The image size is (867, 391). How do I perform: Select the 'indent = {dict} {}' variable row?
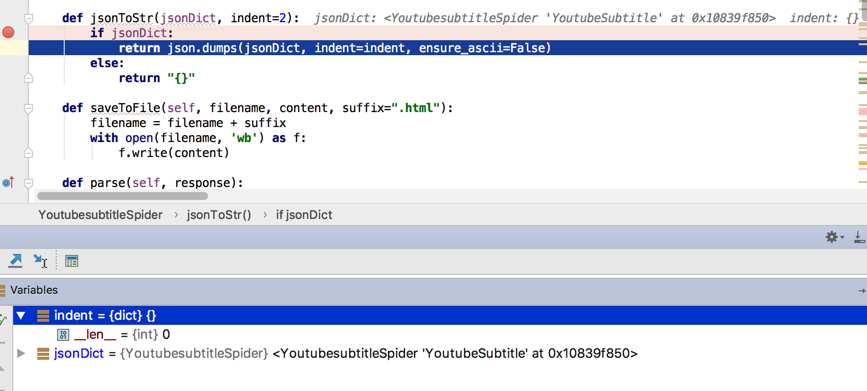click(440, 316)
